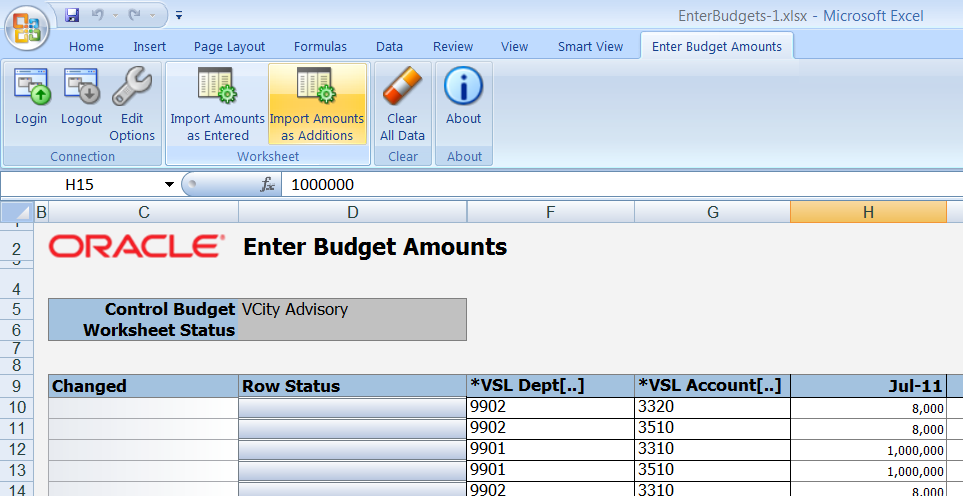Select column F header

pos(550,212)
